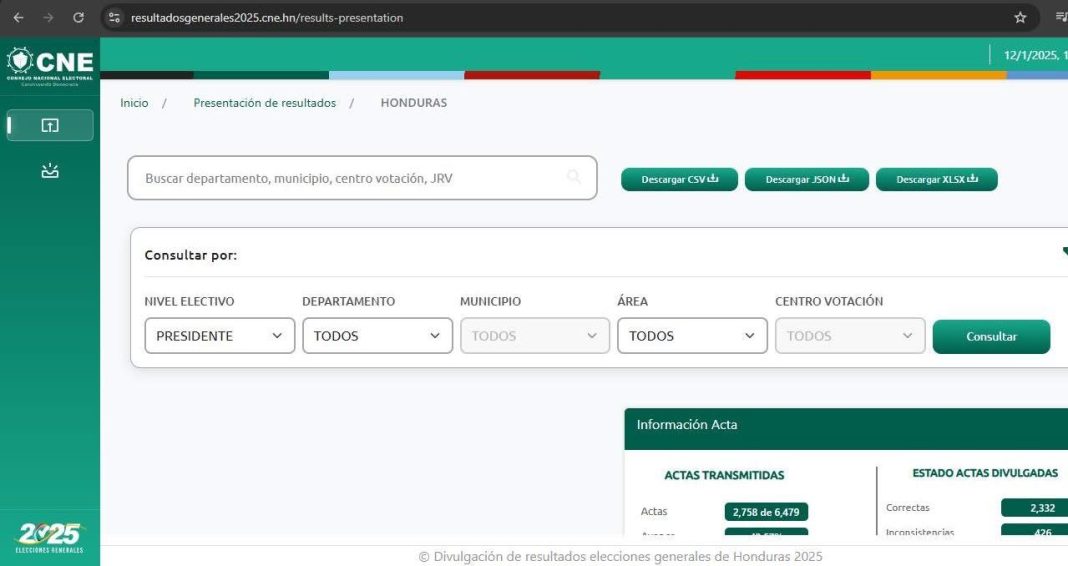Download results using Descargar CSV
Screen dimensions: 1068x566
click(x=679, y=180)
